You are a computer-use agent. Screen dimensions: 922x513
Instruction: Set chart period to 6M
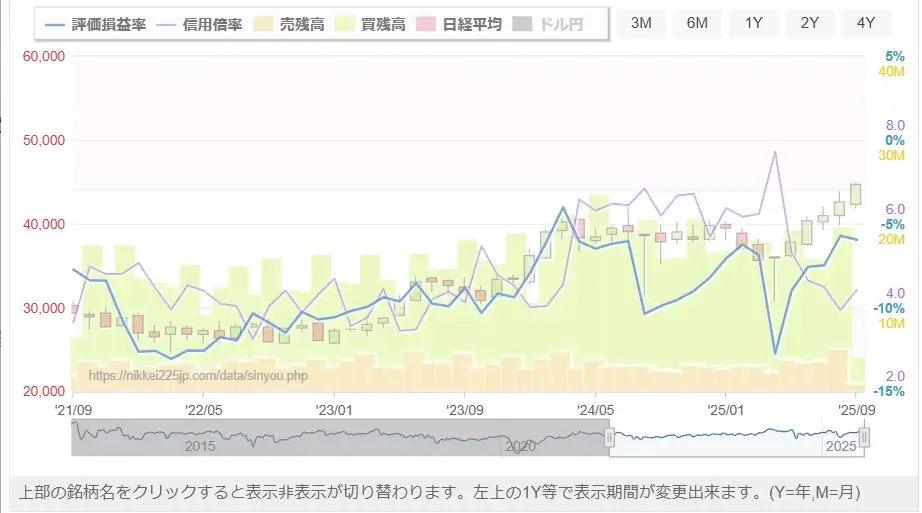[x=697, y=23]
